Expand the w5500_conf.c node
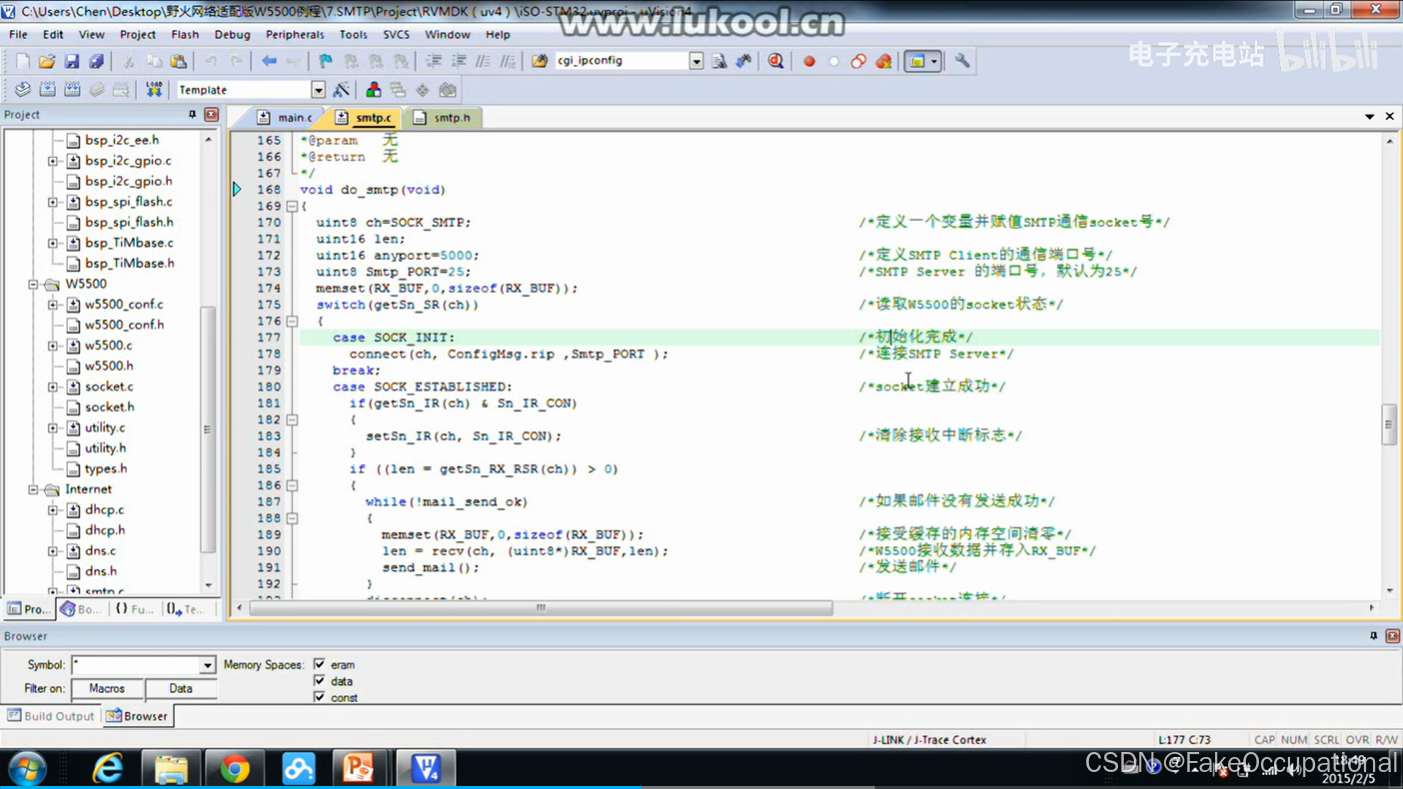The width and height of the screenshot is (1403, 789). coord(53,304)
